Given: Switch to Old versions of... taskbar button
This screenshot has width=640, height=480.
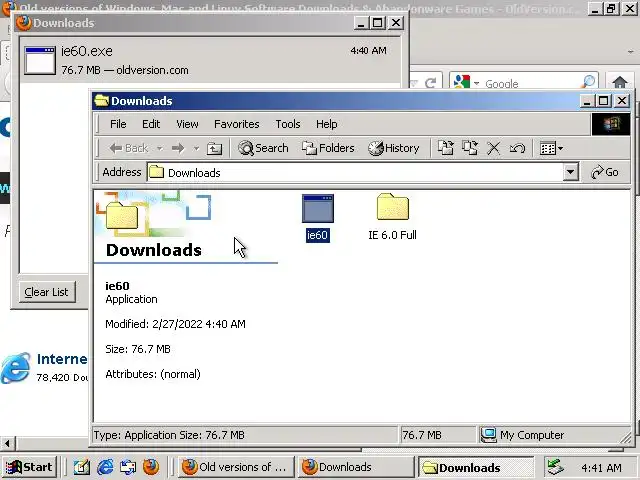Looking at the screenshot, I should 236,467.
